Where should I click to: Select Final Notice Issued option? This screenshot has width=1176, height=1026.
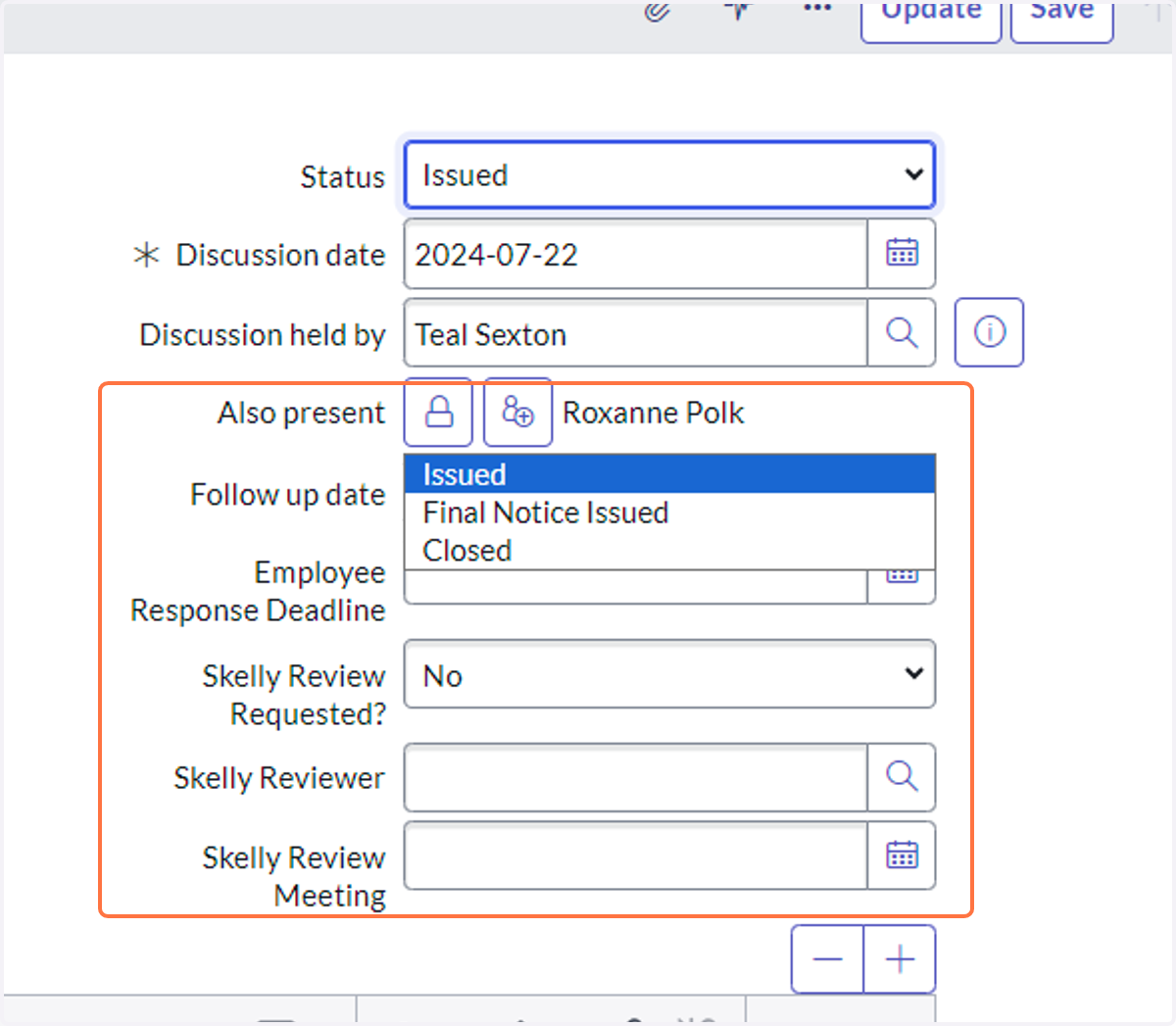670,513
